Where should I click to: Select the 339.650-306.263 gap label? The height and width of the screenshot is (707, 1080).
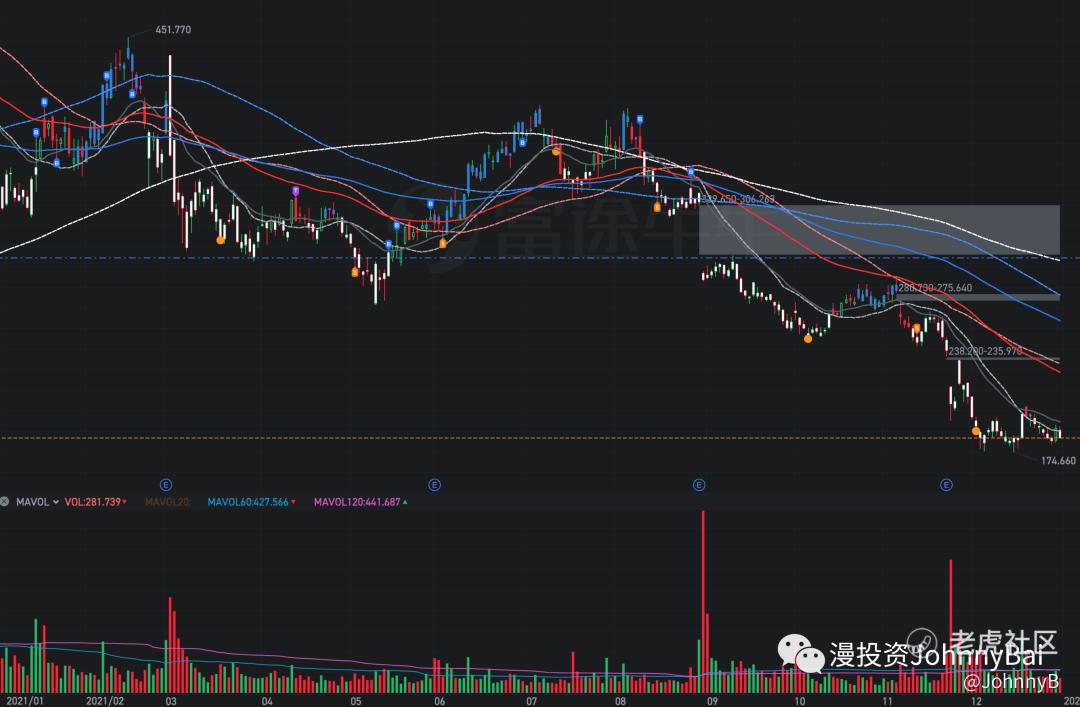[737, 199]
